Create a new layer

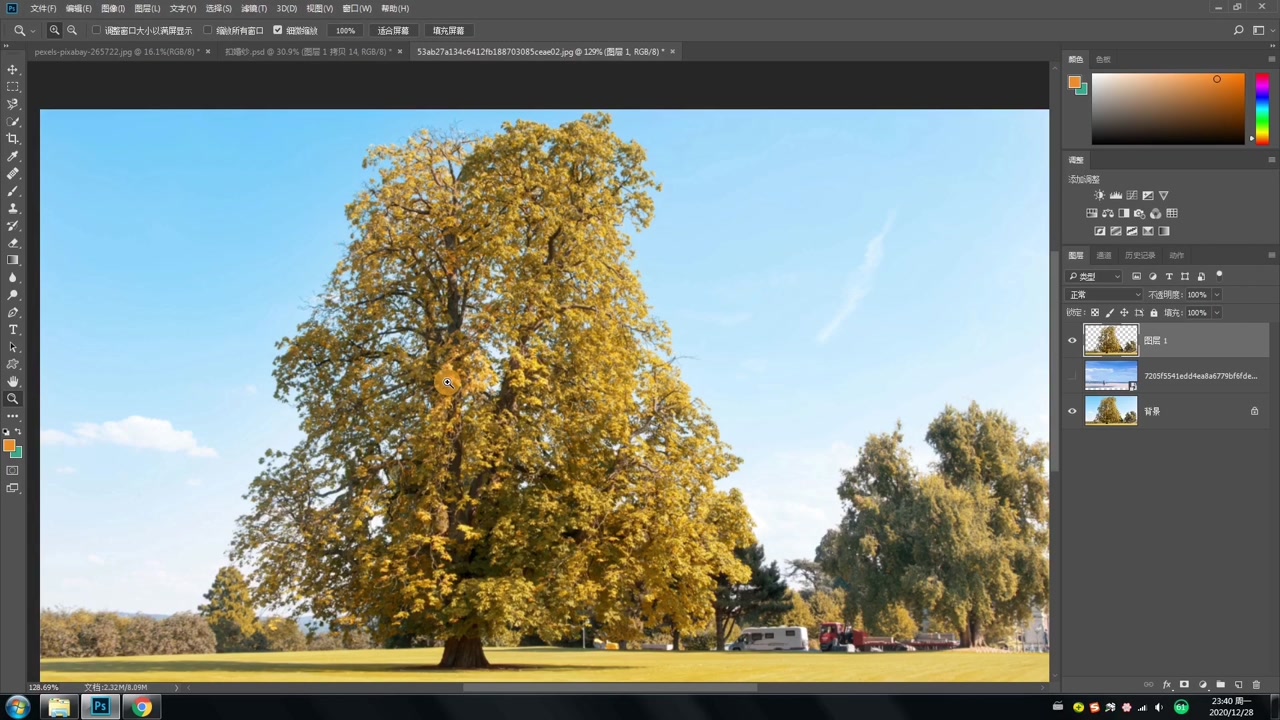click(1238, 685)
